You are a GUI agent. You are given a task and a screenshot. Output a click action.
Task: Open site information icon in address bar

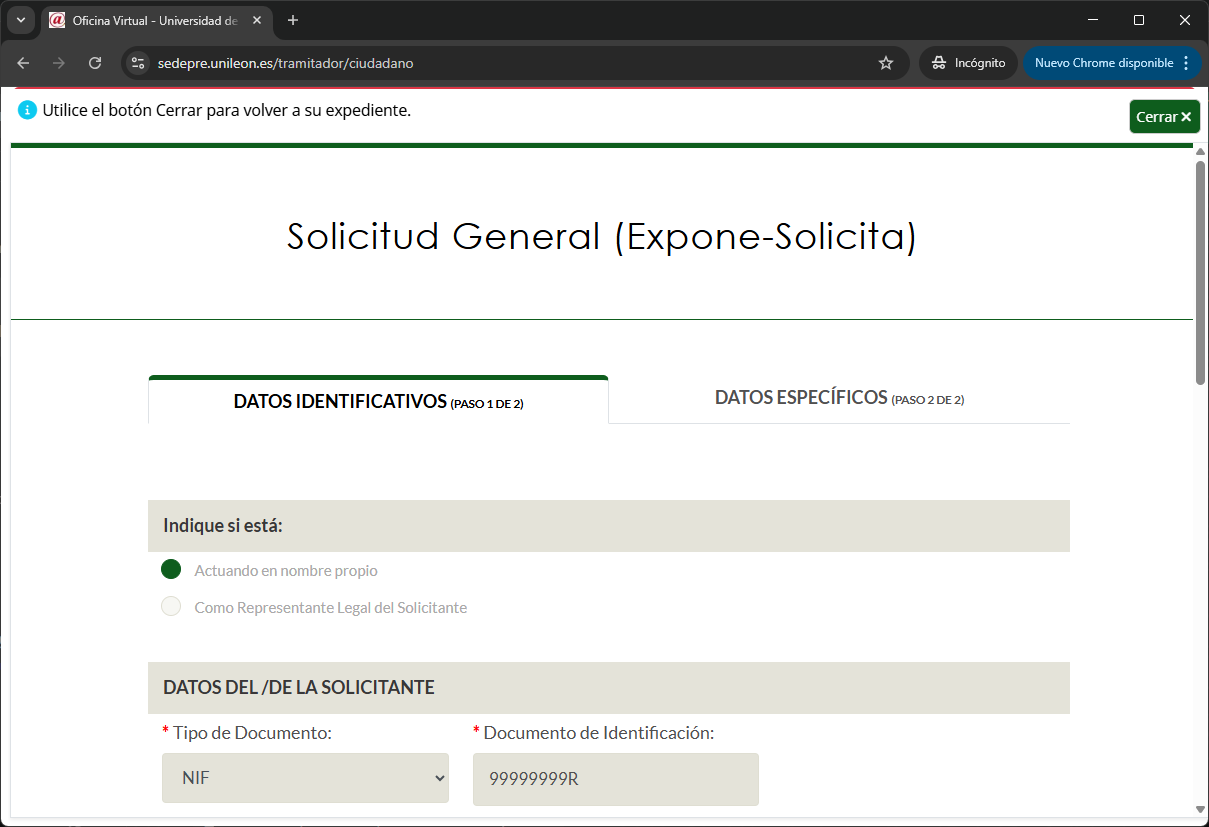pyautogui.click(x=139, y=63)
